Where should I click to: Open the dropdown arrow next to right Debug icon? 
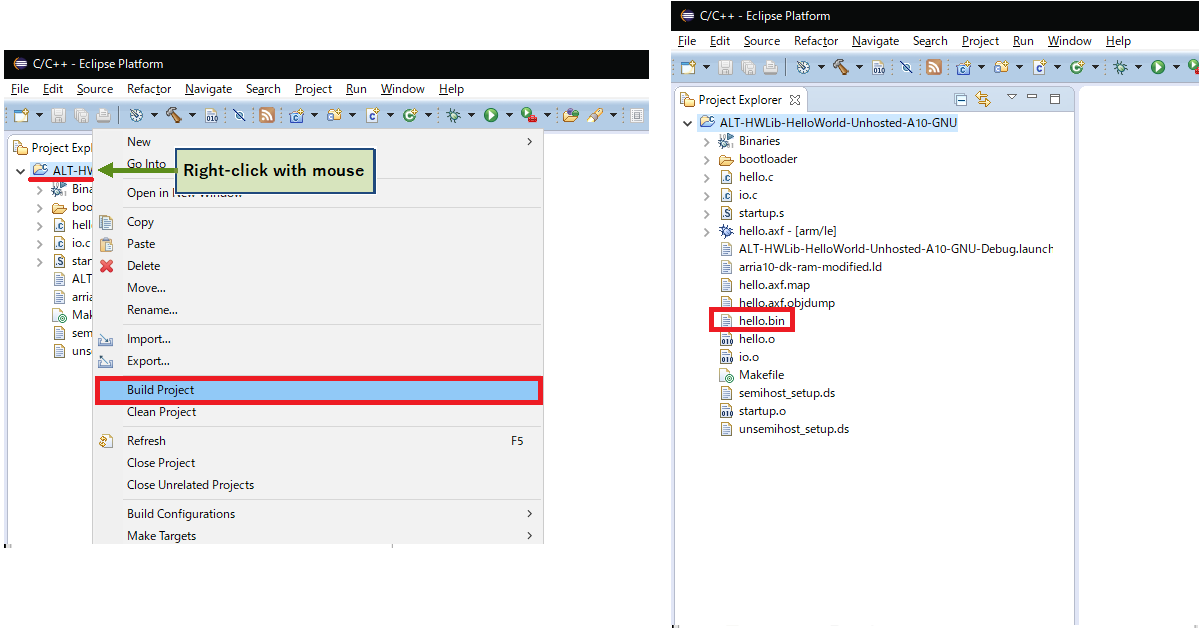(x=1139, y=67)
